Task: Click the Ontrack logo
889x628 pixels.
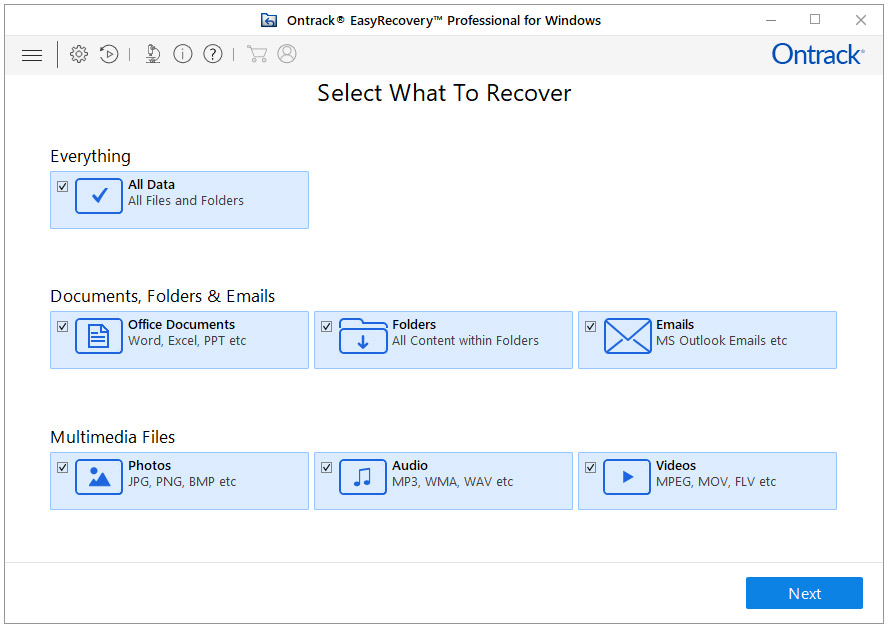Action: pyautogui.click(x=818, y=55)
